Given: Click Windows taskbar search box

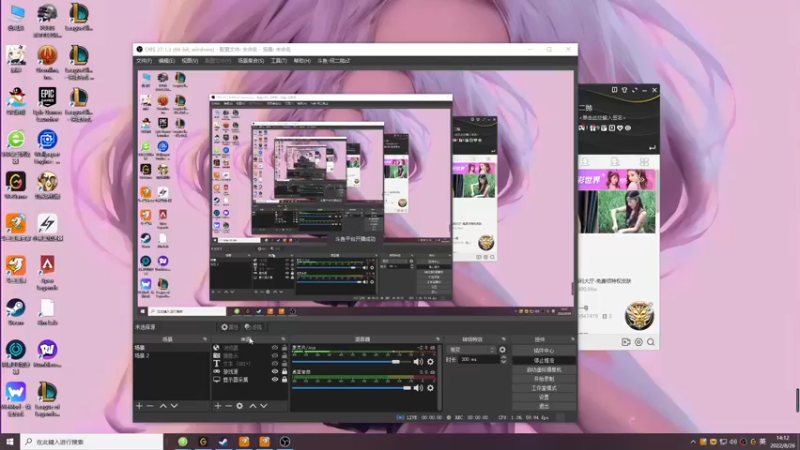Looking at the screenshot, I should tap(92, 442).
